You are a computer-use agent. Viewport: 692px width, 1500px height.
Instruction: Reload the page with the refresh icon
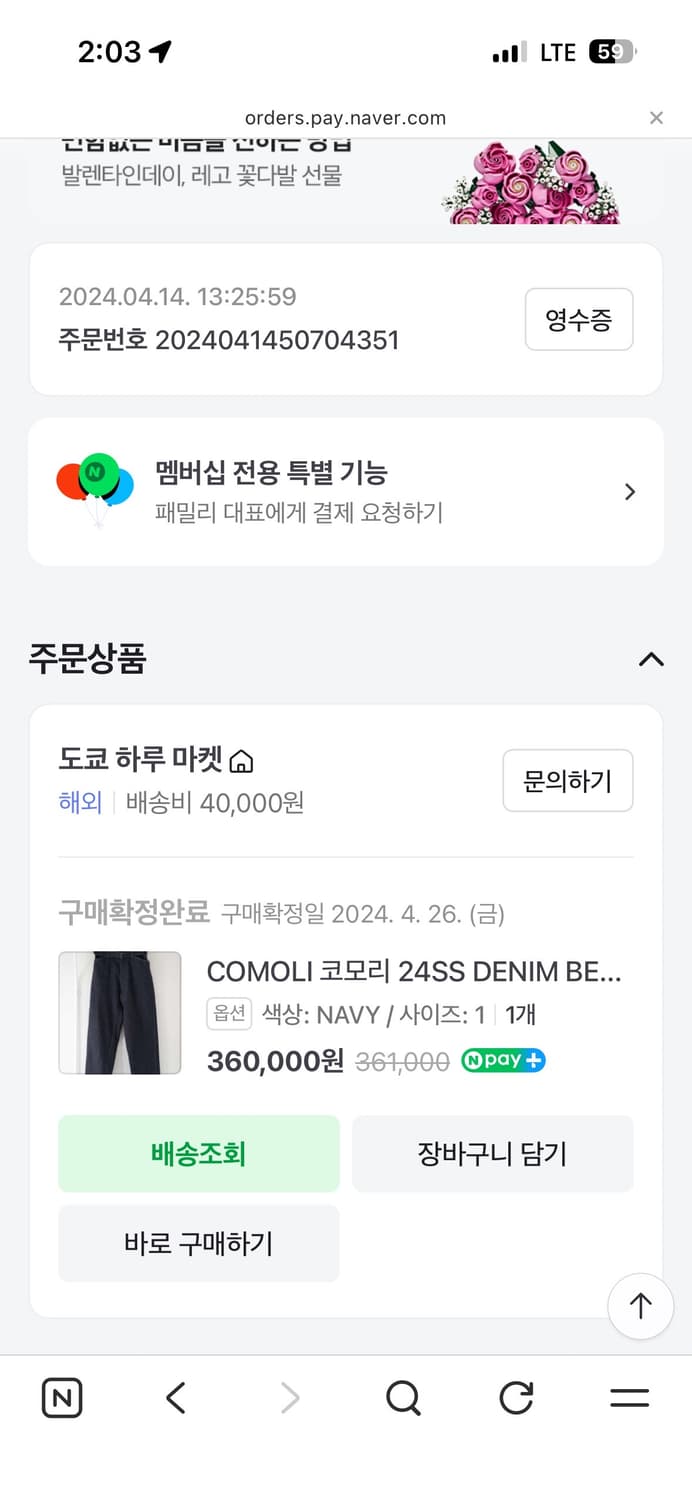pyautogui.click(x=515, y=1398)
